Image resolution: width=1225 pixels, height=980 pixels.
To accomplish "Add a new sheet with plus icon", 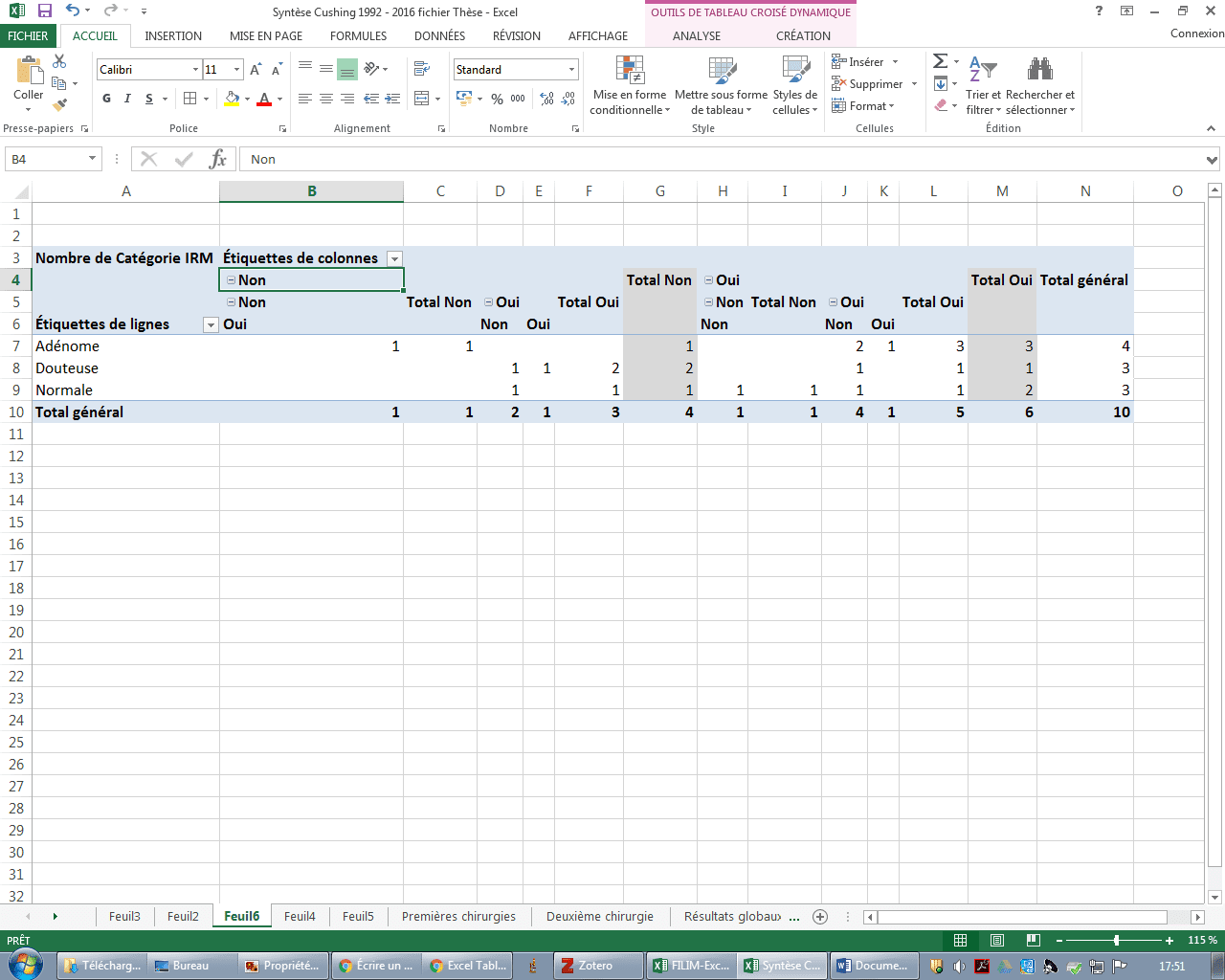I will [x=820, y=917].
